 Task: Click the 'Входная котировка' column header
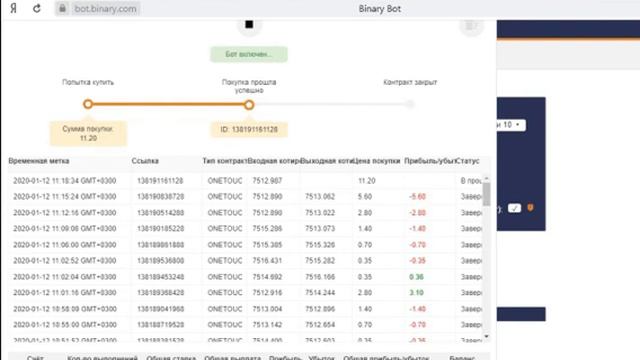click(x=274, y=161)
